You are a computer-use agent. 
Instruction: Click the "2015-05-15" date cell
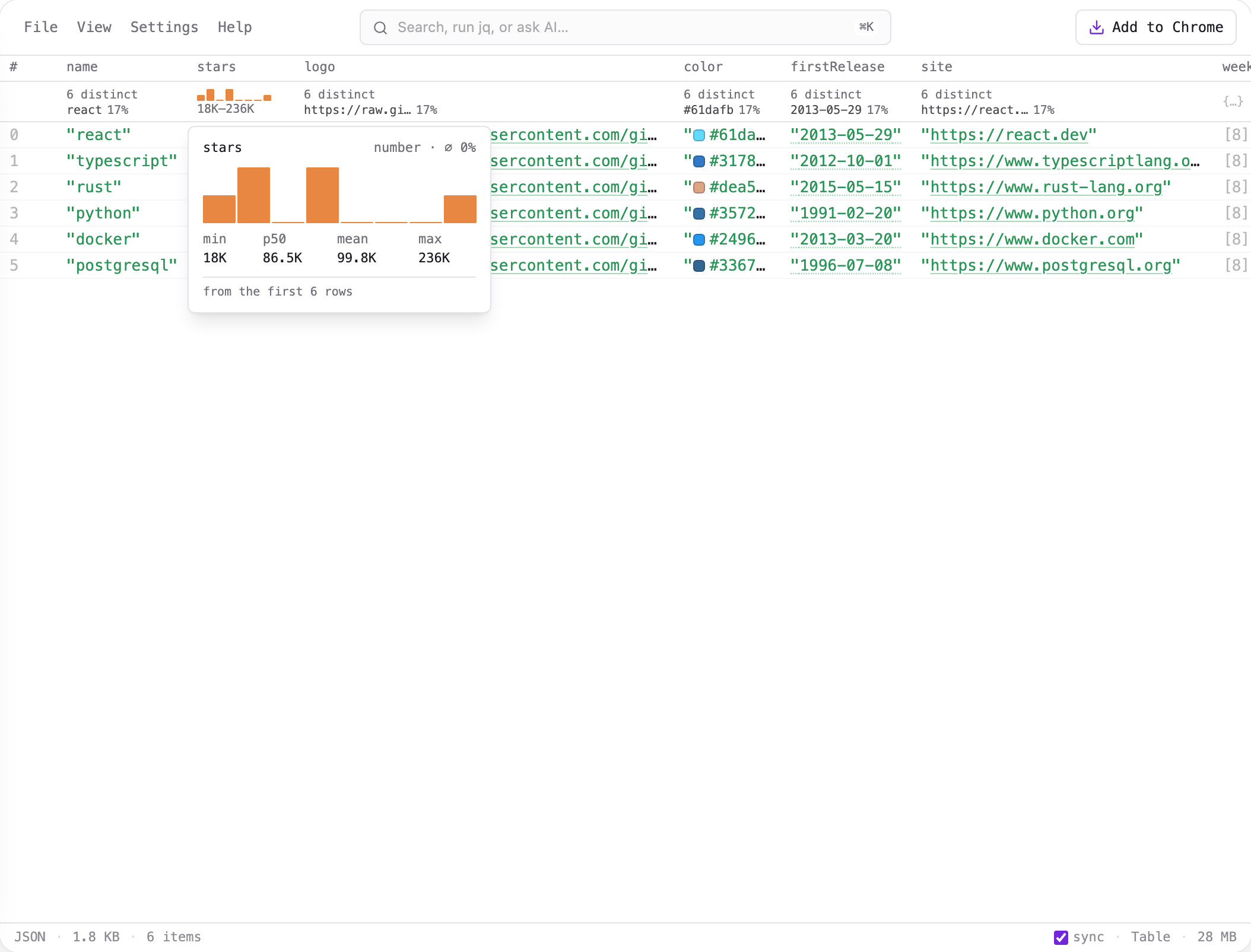point(846,188)
